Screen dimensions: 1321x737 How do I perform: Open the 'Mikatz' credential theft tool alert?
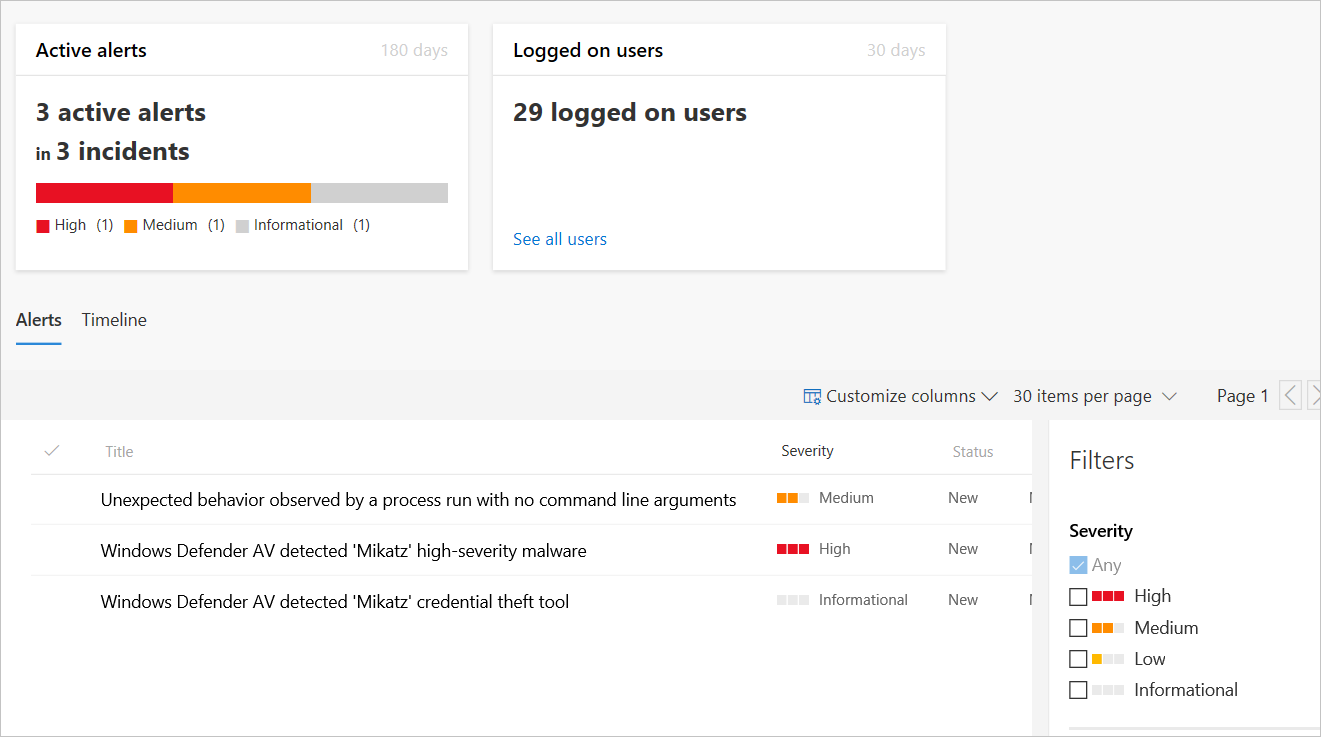(x=335, y=602)
